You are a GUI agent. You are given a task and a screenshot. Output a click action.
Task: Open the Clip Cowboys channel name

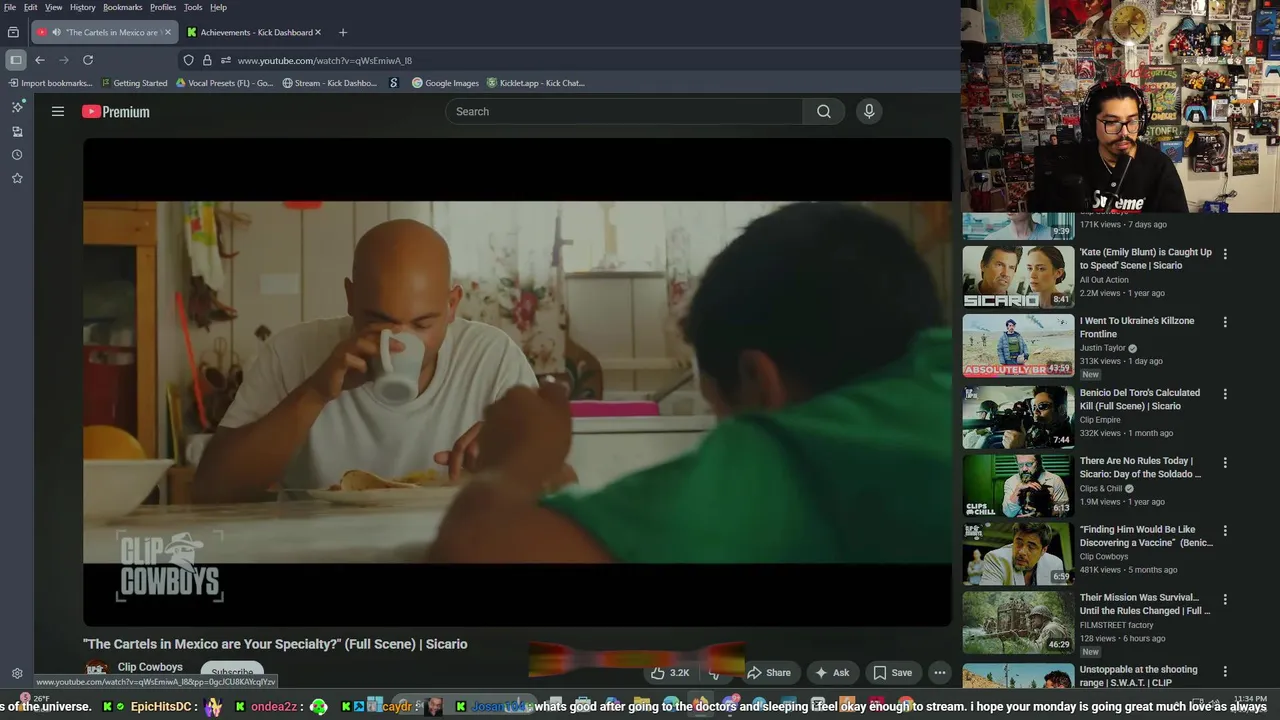[x=150, y=667]
